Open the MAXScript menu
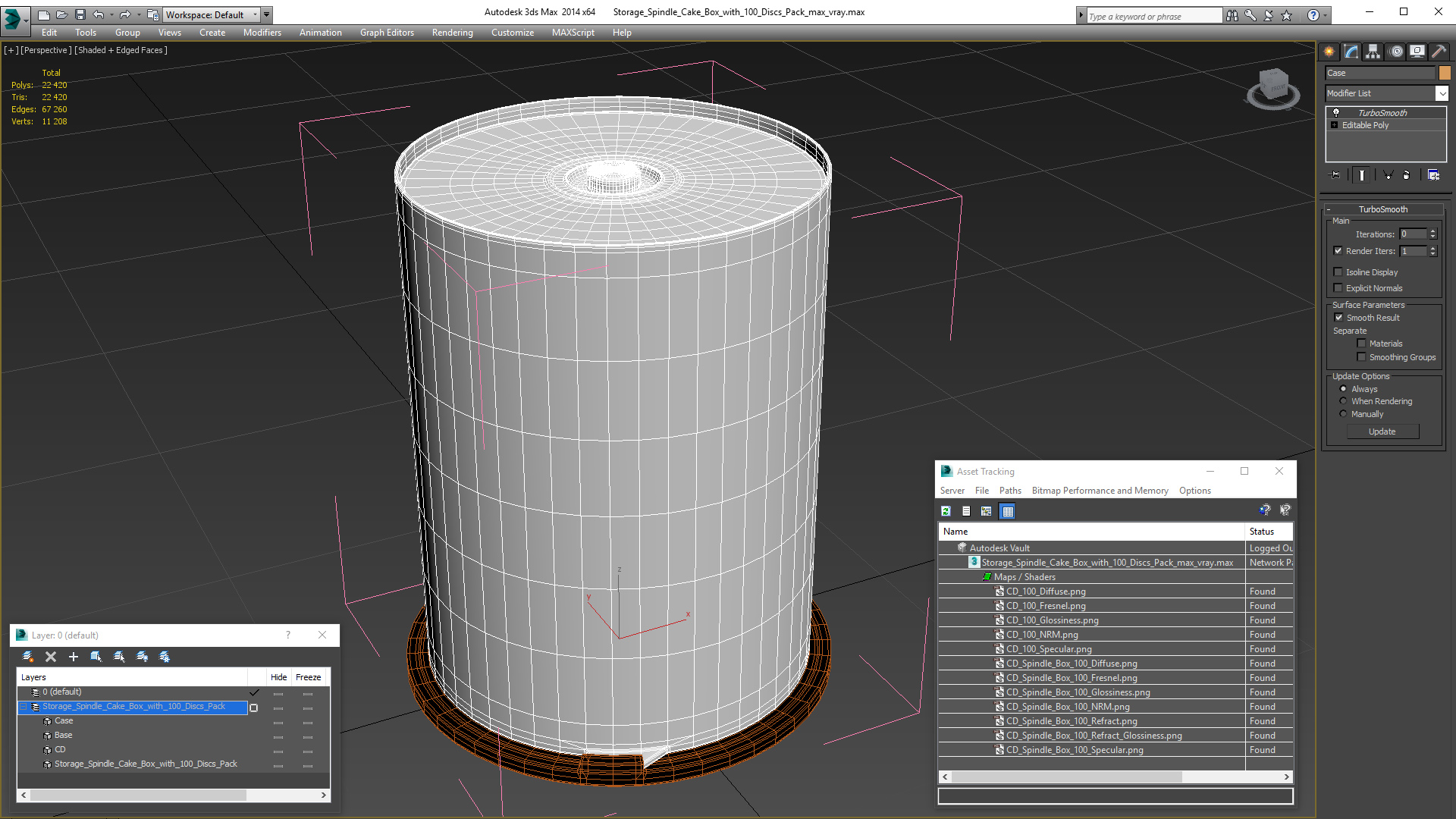 pos(573,33)
